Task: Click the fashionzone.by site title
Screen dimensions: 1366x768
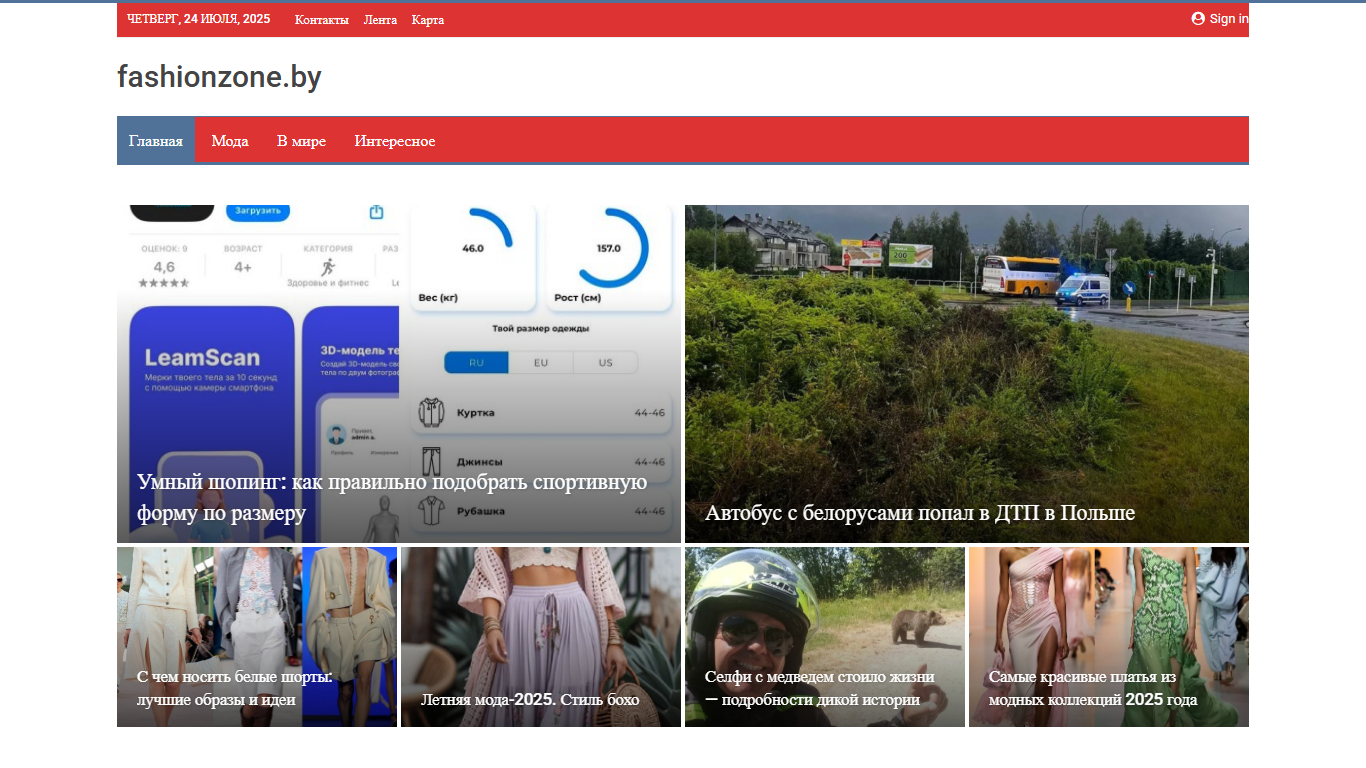Action: click(x=219, y=77)
